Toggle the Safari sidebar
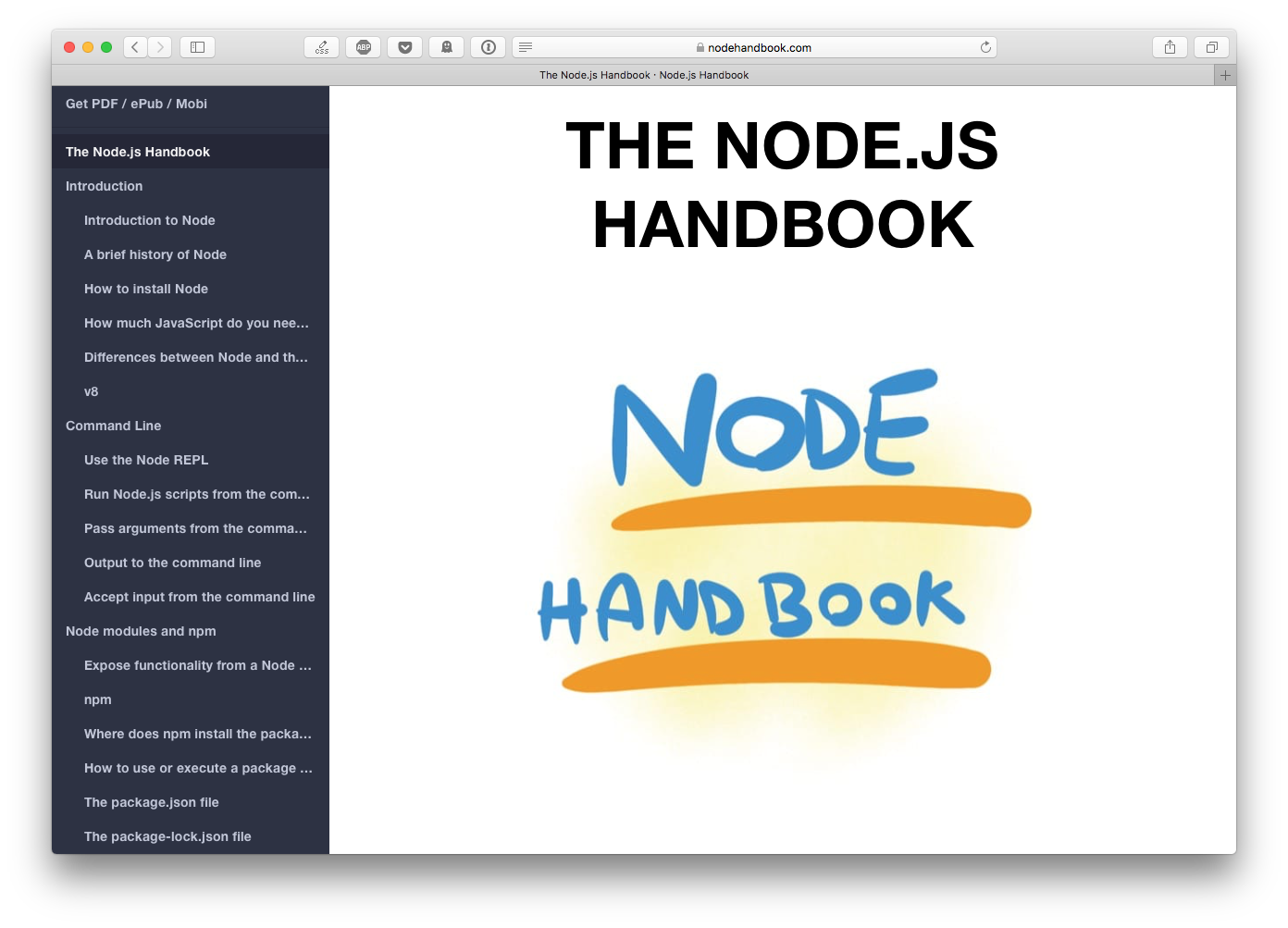The height and width of the screenshot is (928, 1288). click(x=197, y=46)
